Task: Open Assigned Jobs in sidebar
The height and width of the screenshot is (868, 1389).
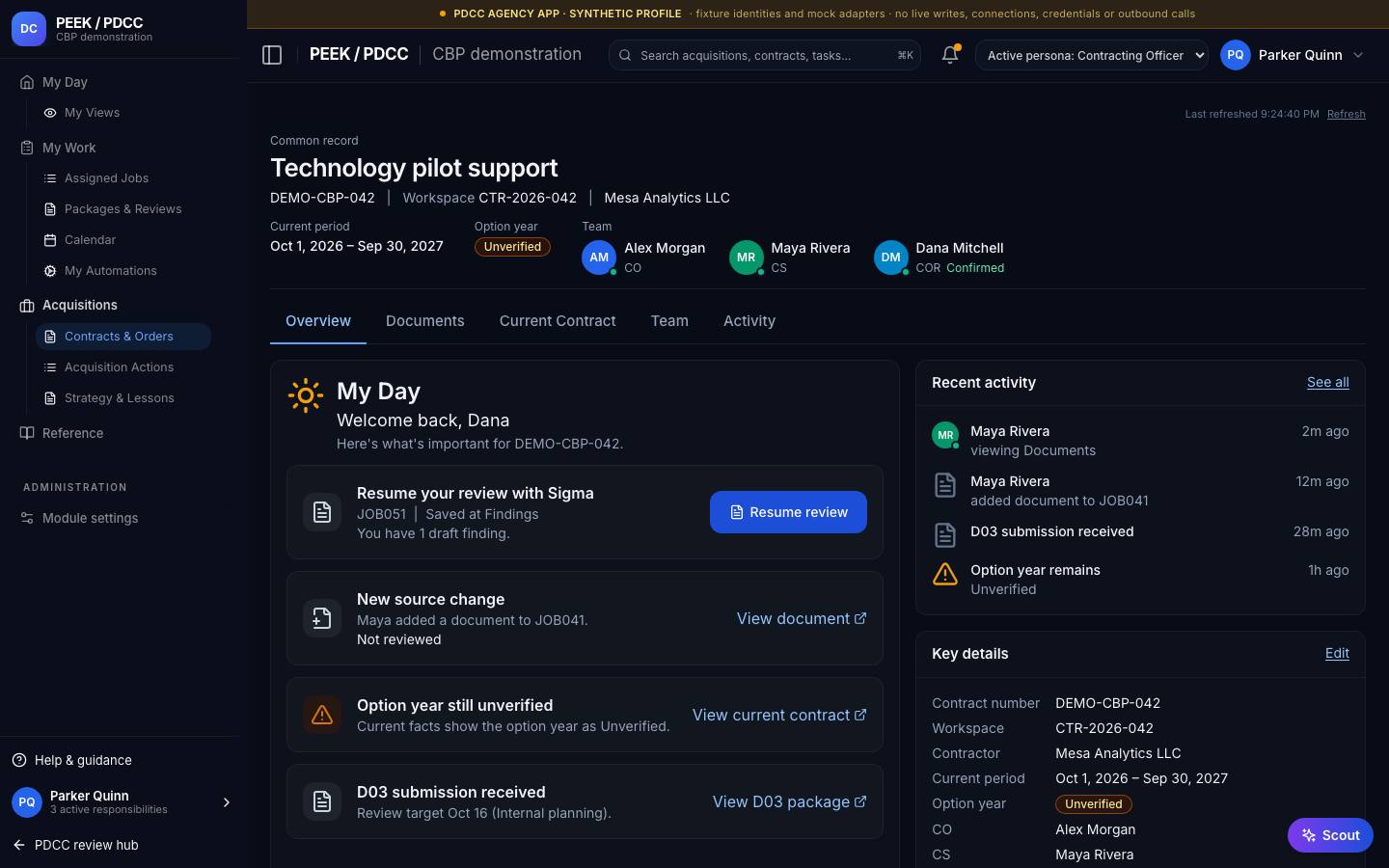Action: (123, 178)
